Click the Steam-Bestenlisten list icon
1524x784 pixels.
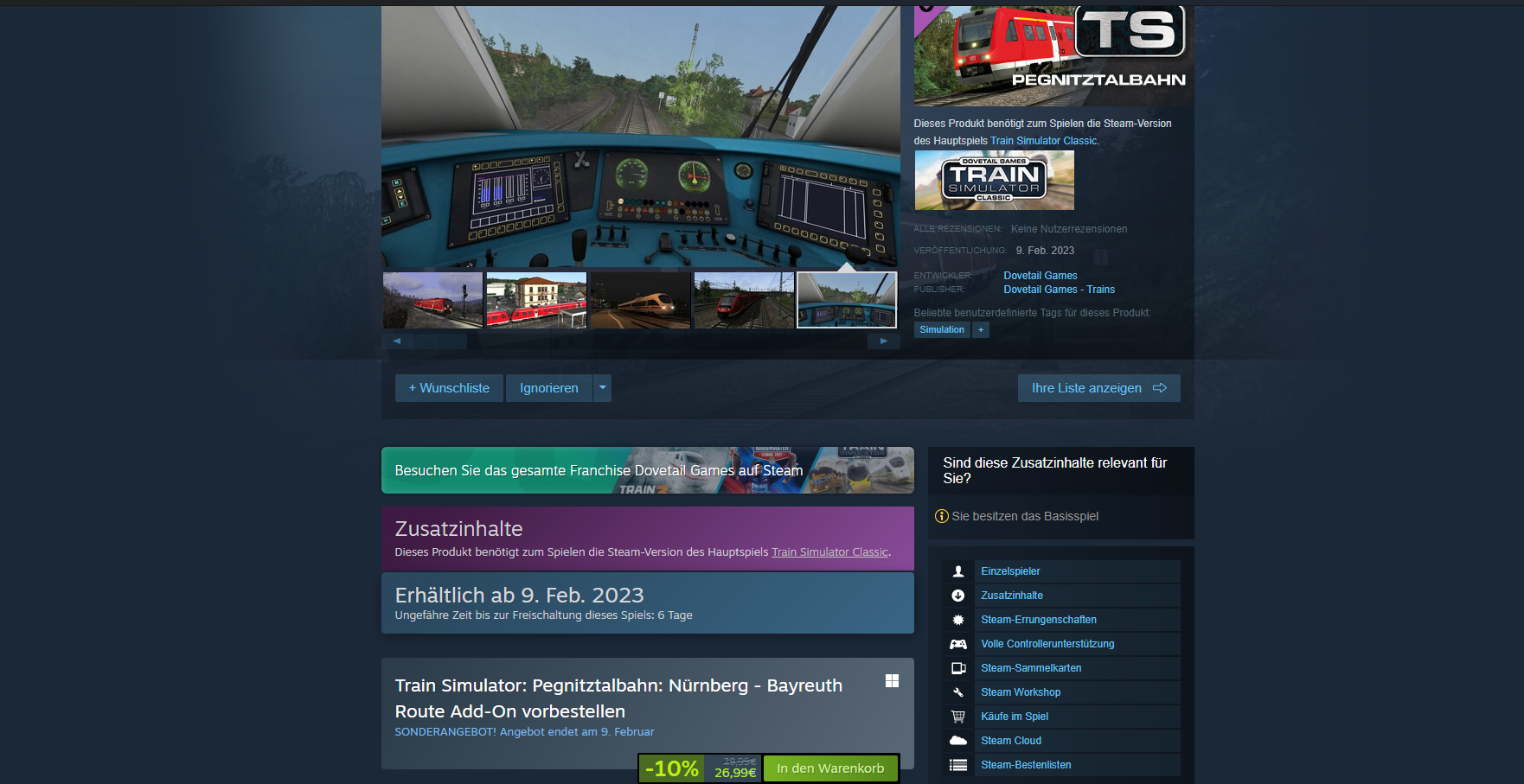tap(957, 765)
